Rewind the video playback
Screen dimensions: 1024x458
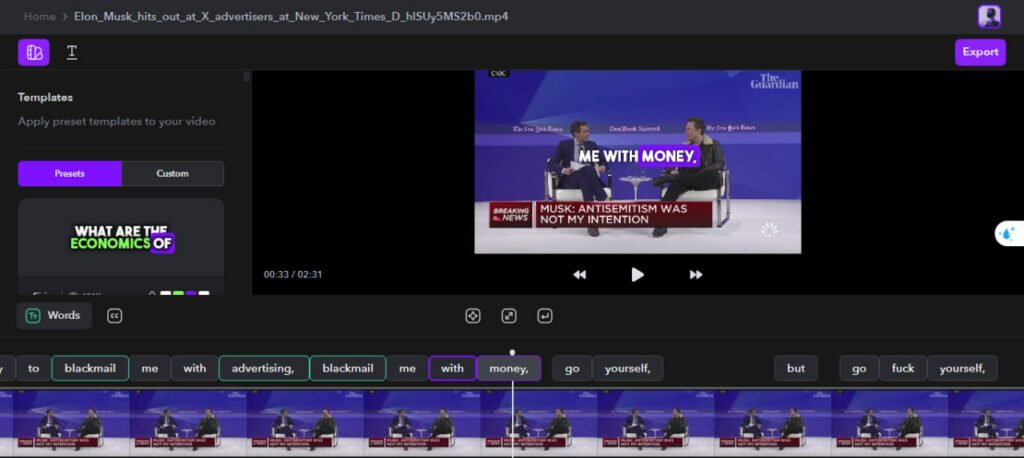579,274
